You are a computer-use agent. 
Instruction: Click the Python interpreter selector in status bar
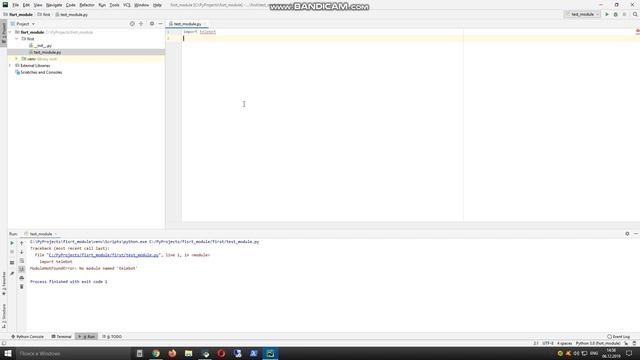(598, 343)
